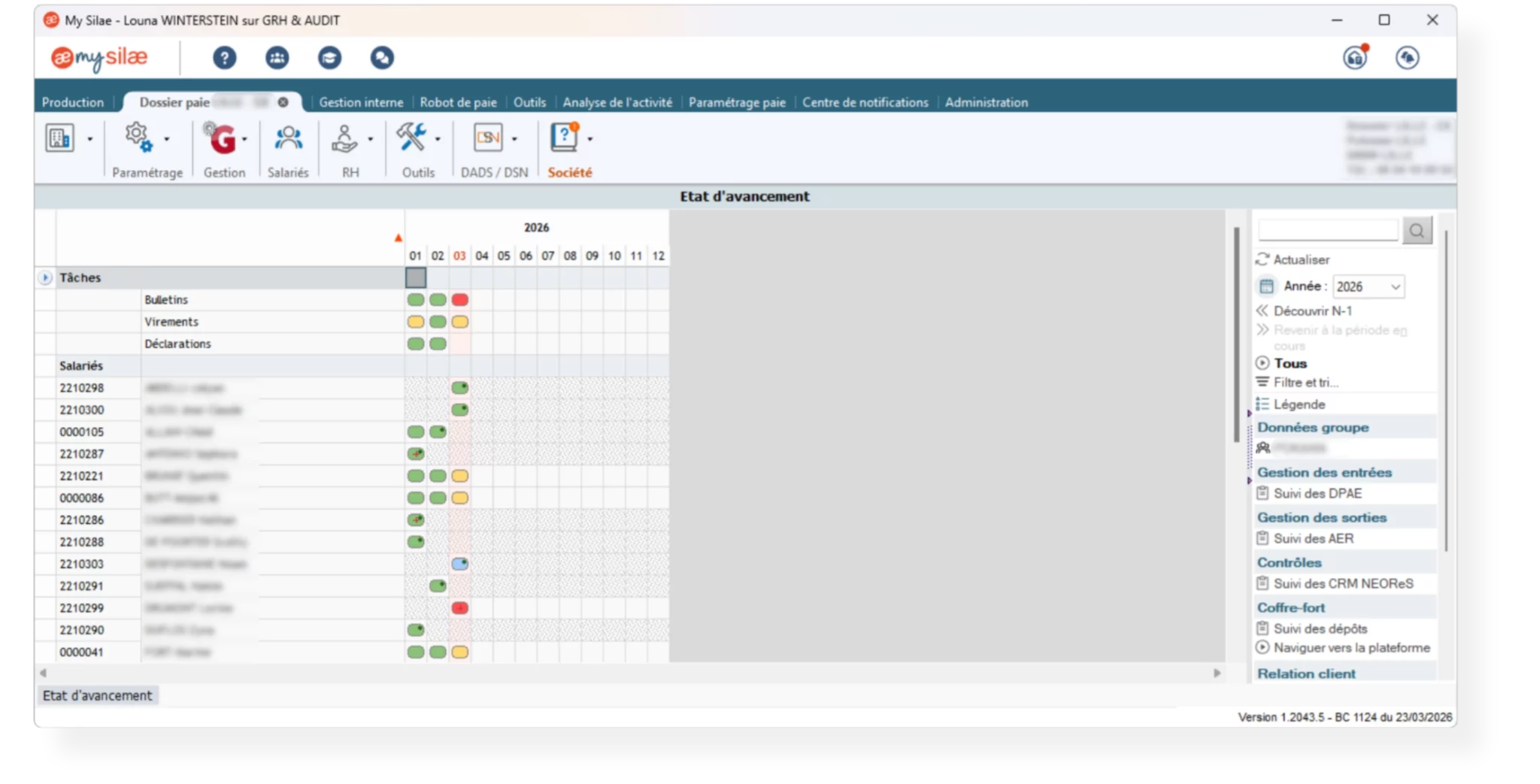Expand the Tâches row arrow
The height and width of the screenshot is (784, 1540).
click(45, 278)
